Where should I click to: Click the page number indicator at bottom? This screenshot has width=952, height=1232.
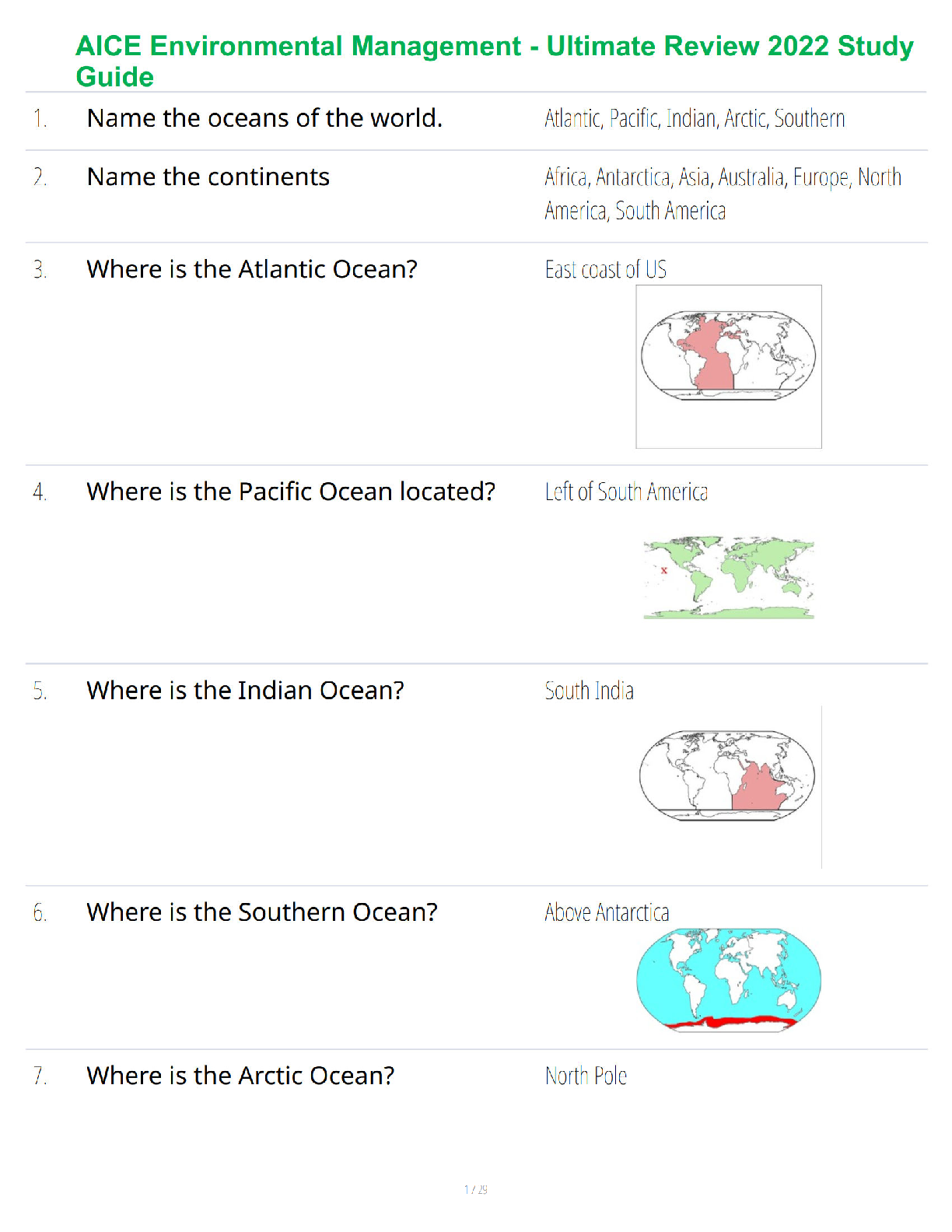[x=475, y=1189]
